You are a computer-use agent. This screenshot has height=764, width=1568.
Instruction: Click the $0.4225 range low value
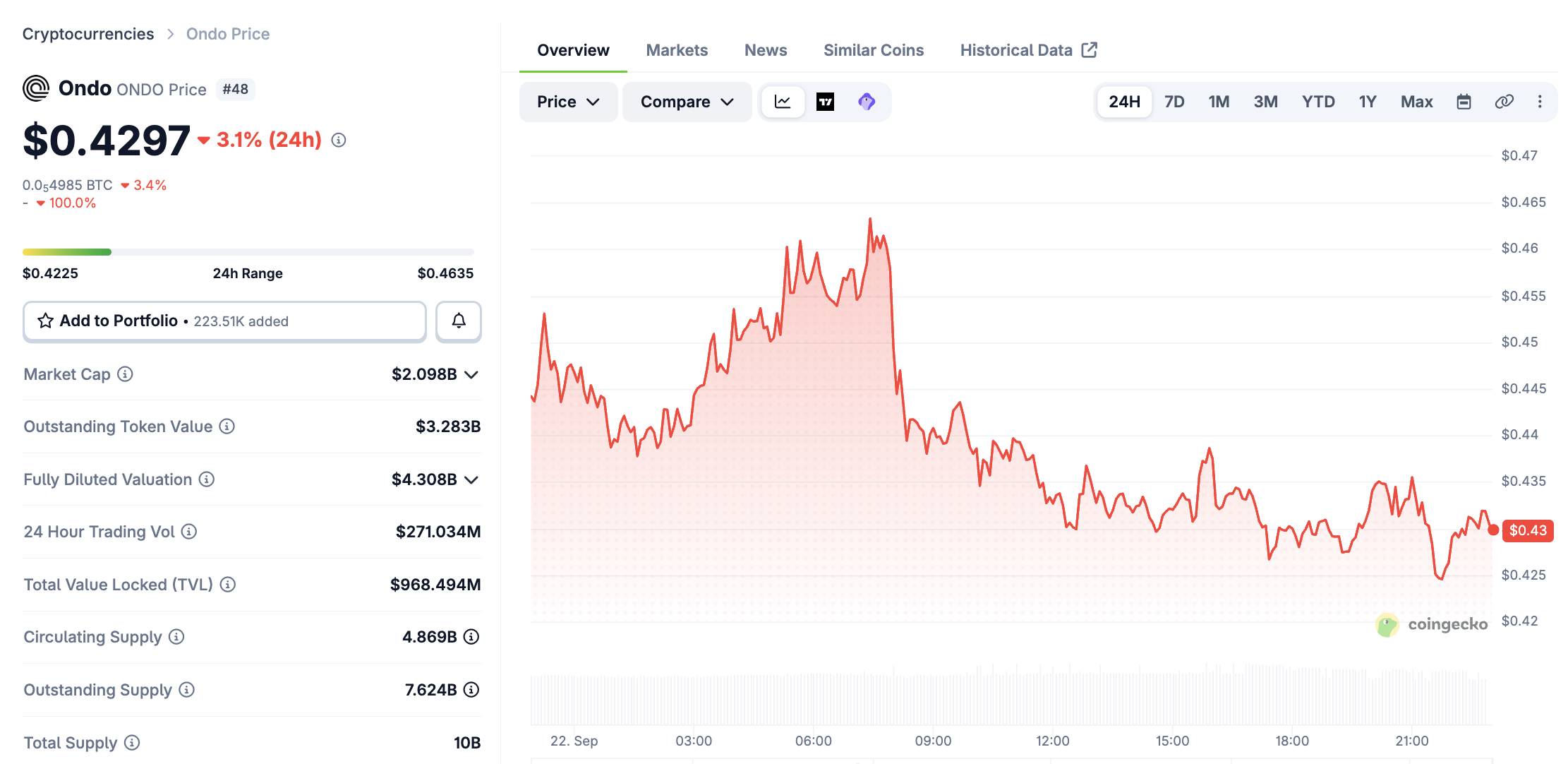click(50, 273)
